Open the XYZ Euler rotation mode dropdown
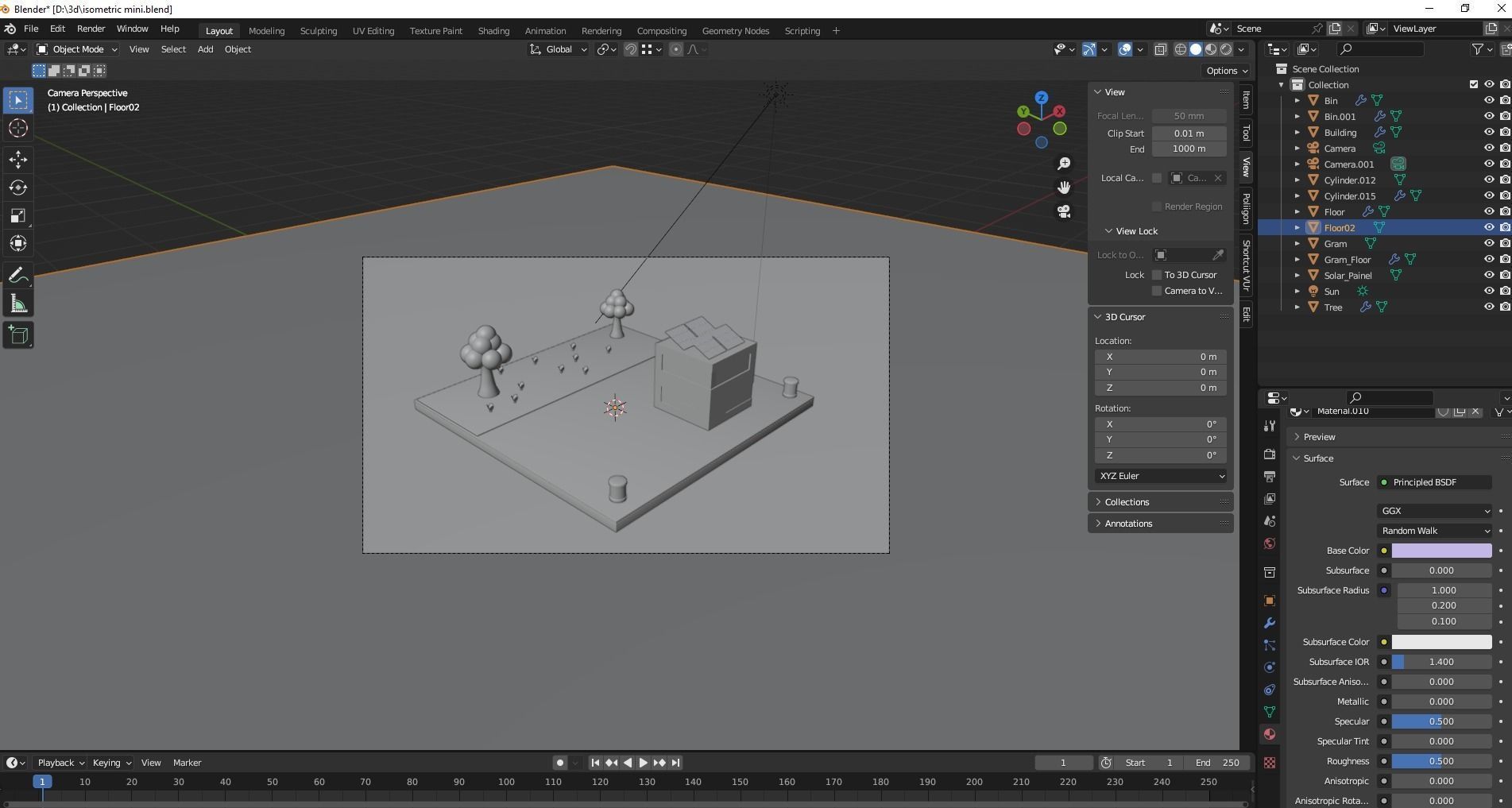Viewport: 1512px width, 808px height. click(x=1160, y=476)
